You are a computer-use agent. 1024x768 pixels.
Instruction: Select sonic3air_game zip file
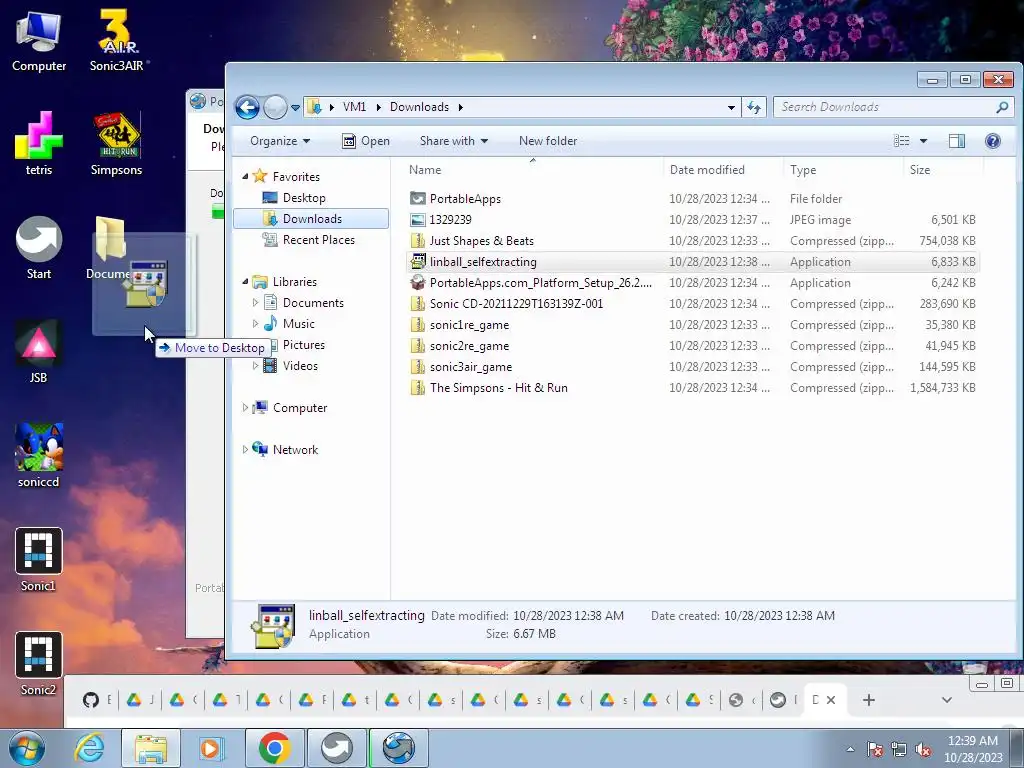(x=692, y=367)
